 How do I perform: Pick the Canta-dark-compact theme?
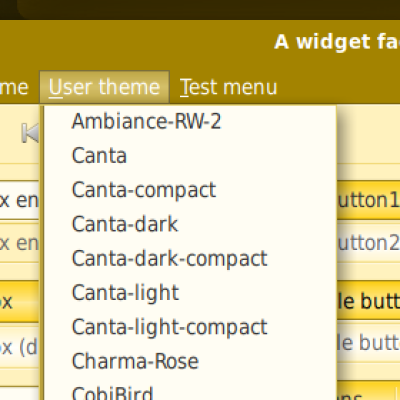click(x=190, y=259)
